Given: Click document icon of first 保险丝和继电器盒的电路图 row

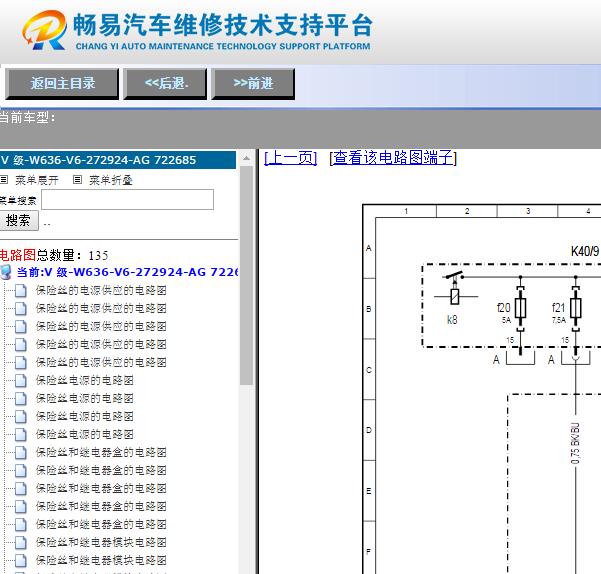Looking at the screenshot, I should 21,453.
